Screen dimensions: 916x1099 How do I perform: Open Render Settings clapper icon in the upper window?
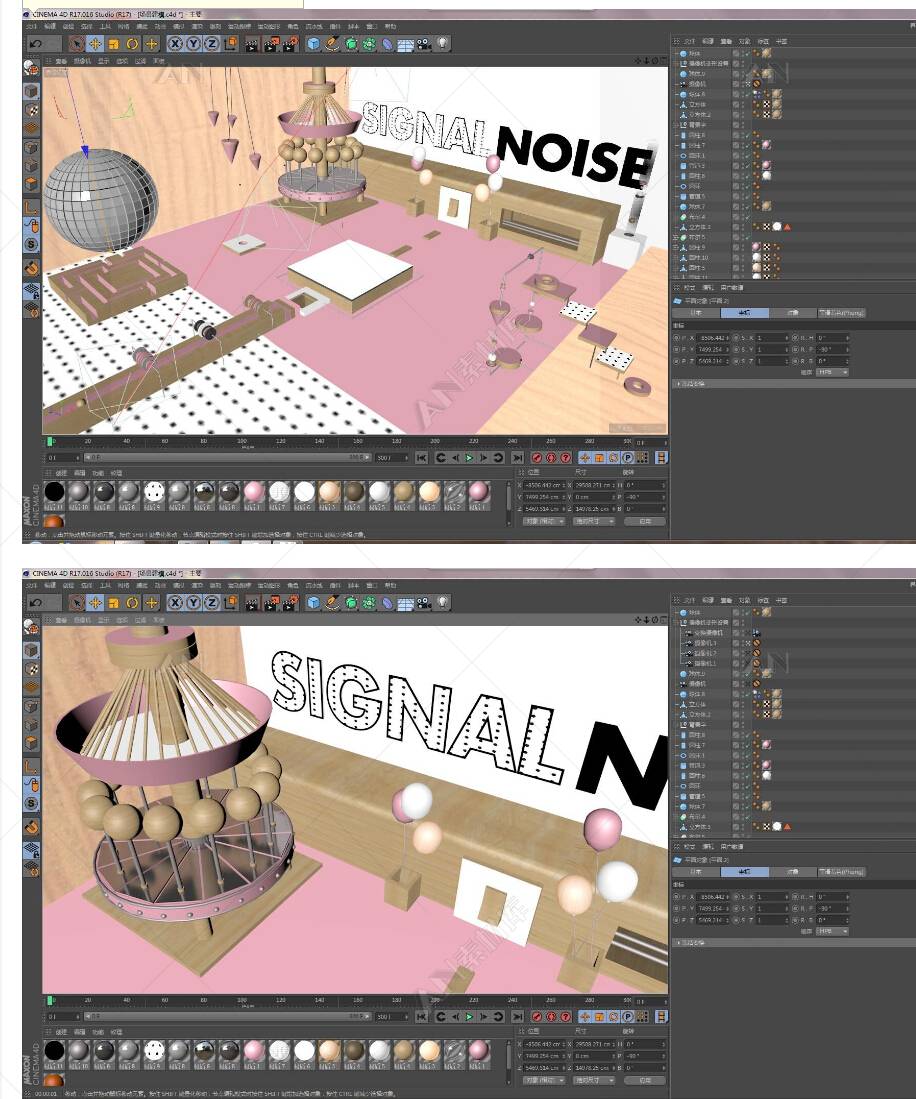(290, 44)
